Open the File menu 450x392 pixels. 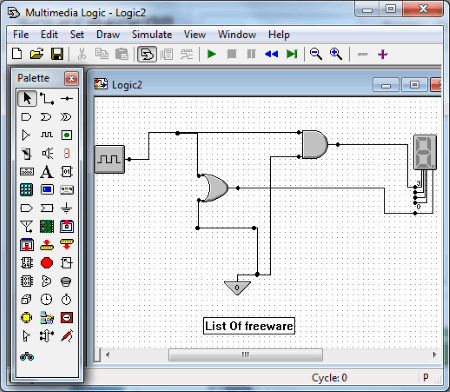tap(21, 34)
